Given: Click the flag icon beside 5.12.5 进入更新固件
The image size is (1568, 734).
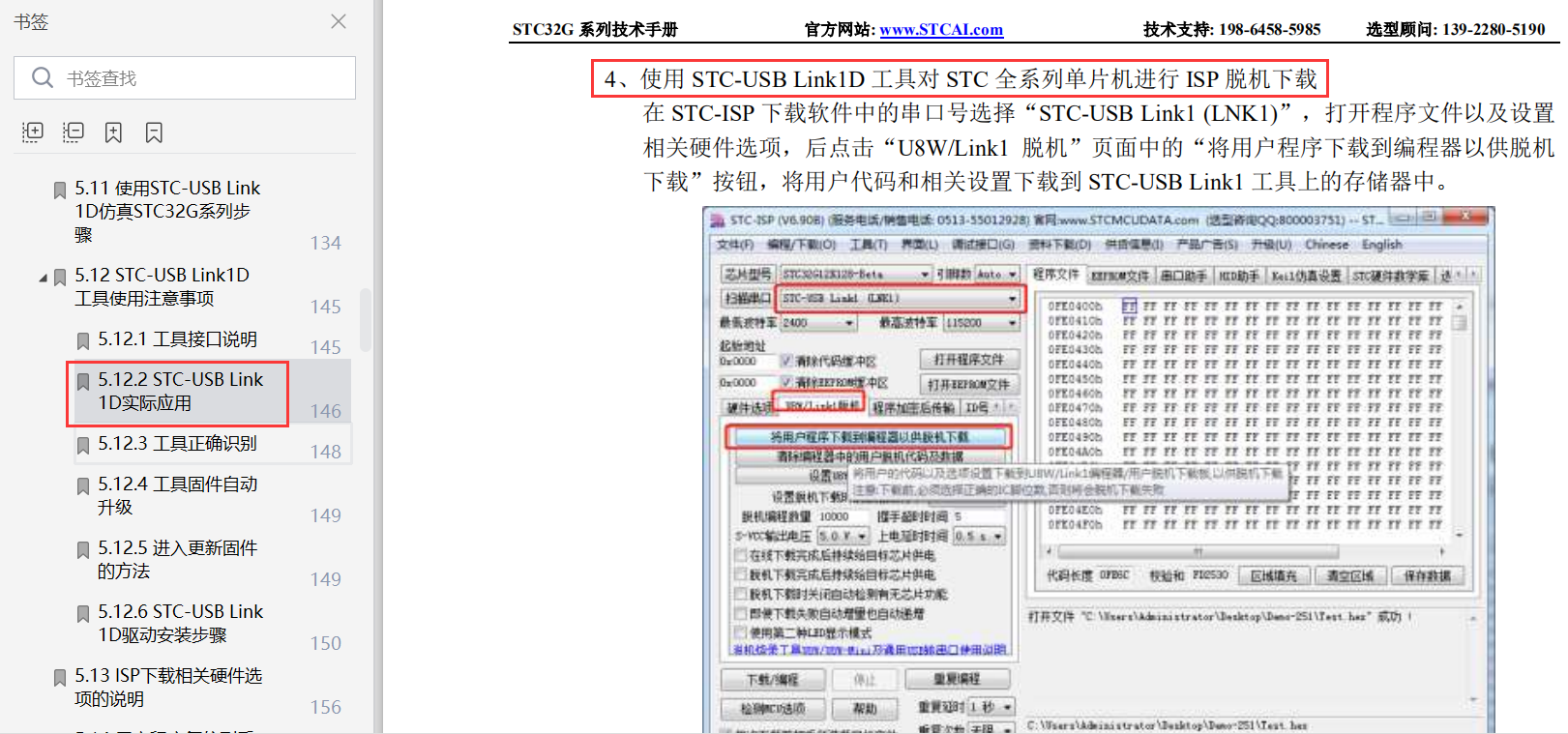Looking at the screenshot, I should tap(83, 549).
